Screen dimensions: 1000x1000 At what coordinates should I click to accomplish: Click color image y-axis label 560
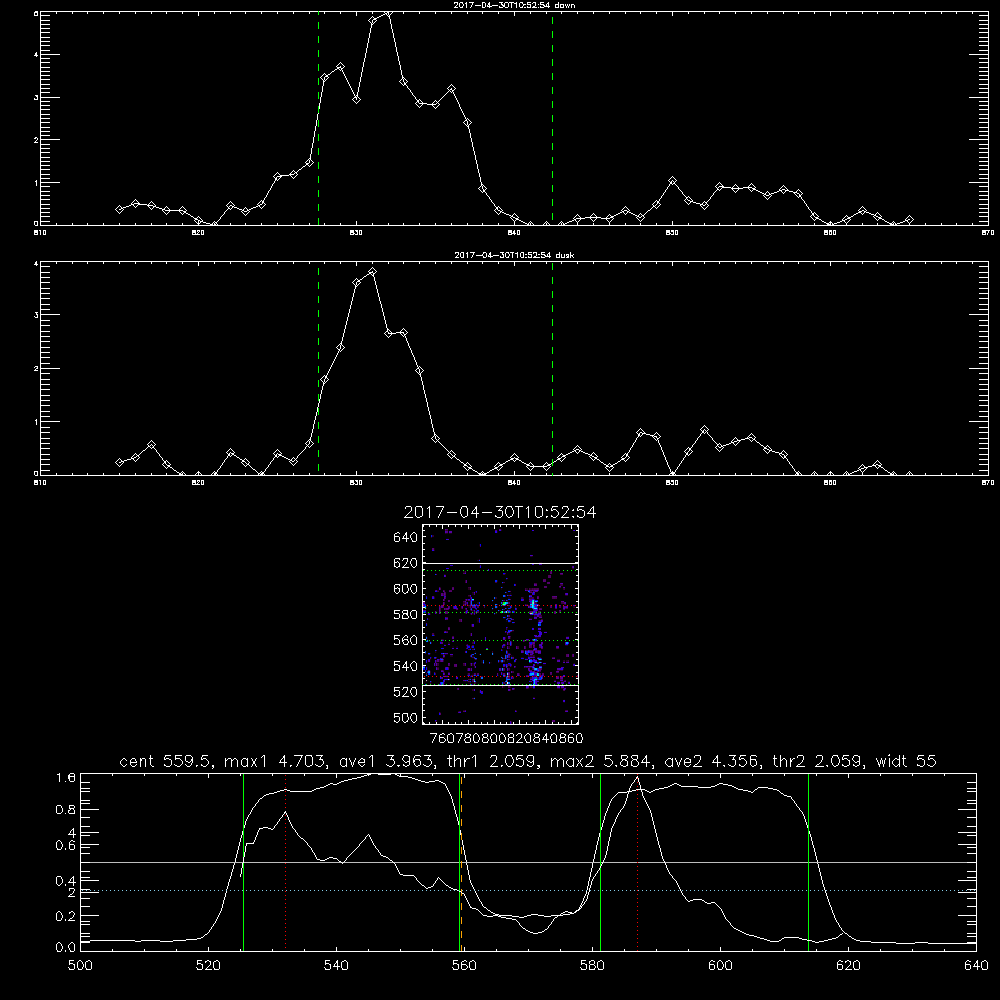406,640
